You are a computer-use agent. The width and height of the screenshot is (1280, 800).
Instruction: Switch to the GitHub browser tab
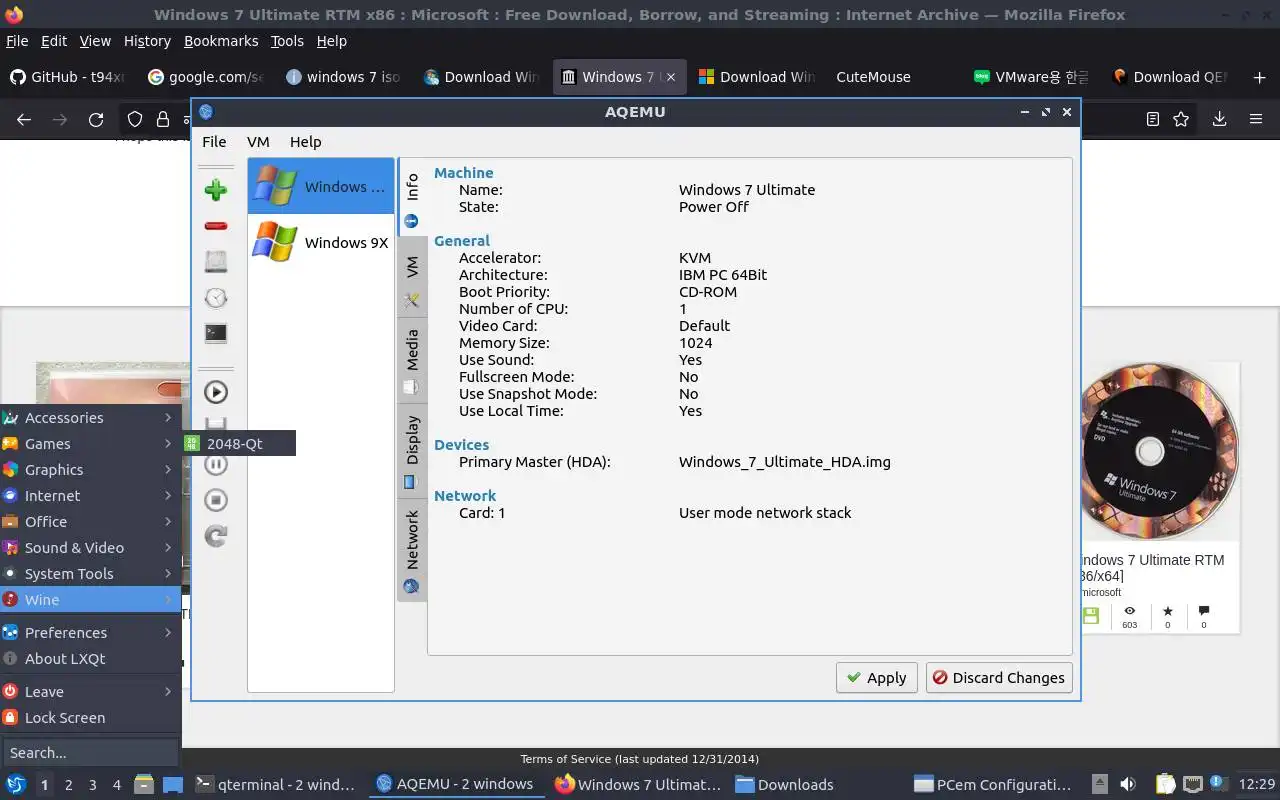tap(68, 77)
